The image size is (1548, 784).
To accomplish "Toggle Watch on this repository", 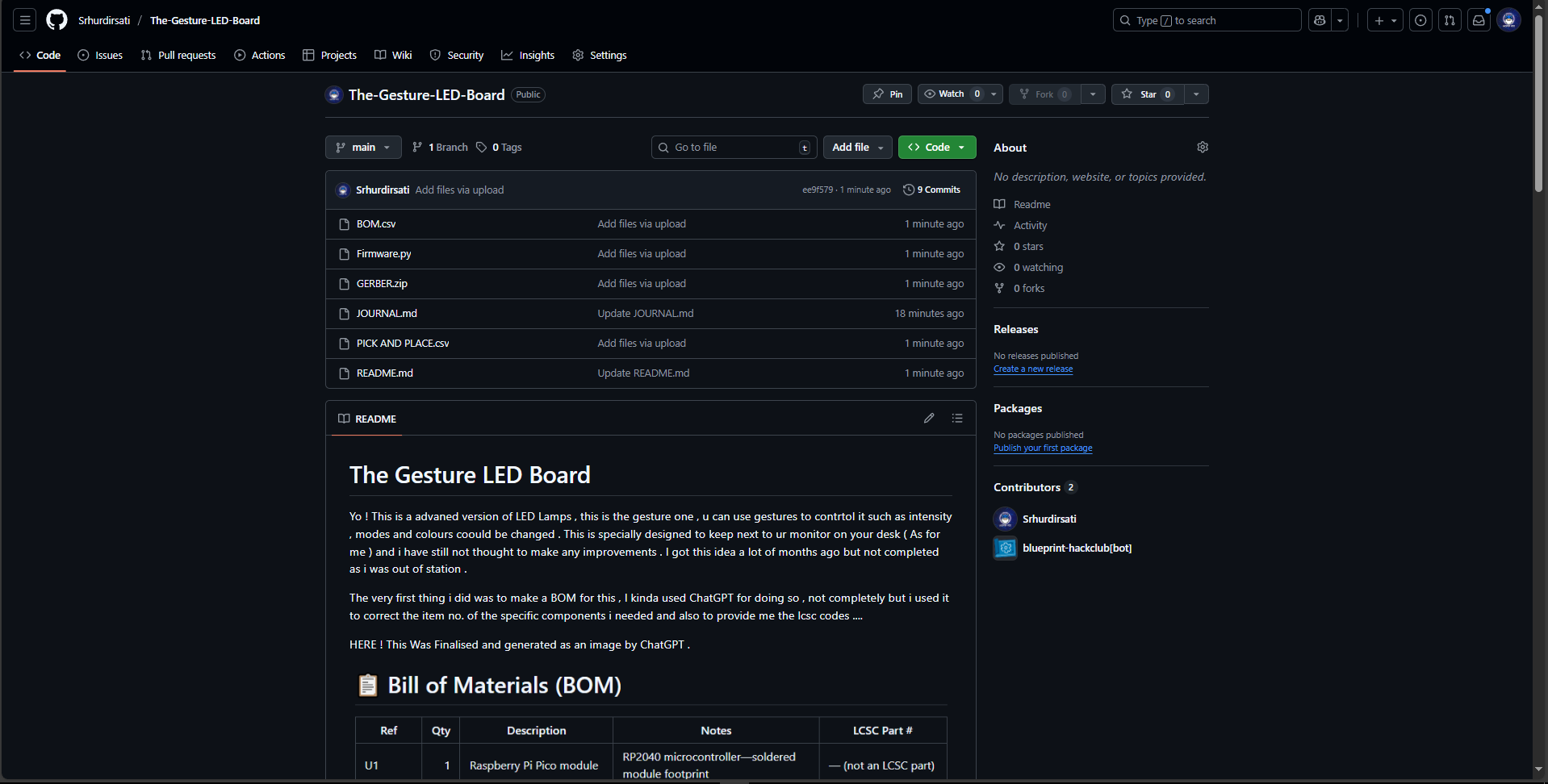I will pyautogui.click(x=951, y=94).
